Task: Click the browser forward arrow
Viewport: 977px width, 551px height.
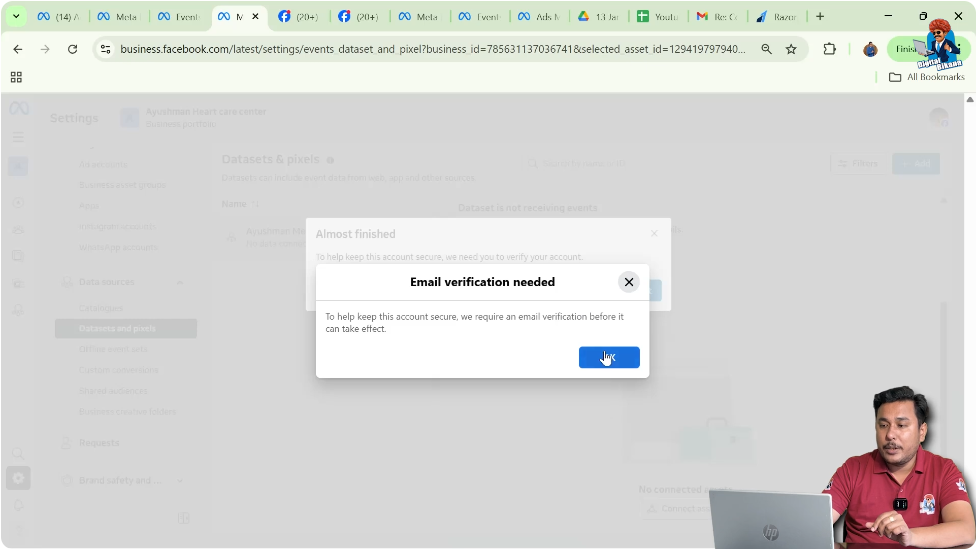Action: 45,49
